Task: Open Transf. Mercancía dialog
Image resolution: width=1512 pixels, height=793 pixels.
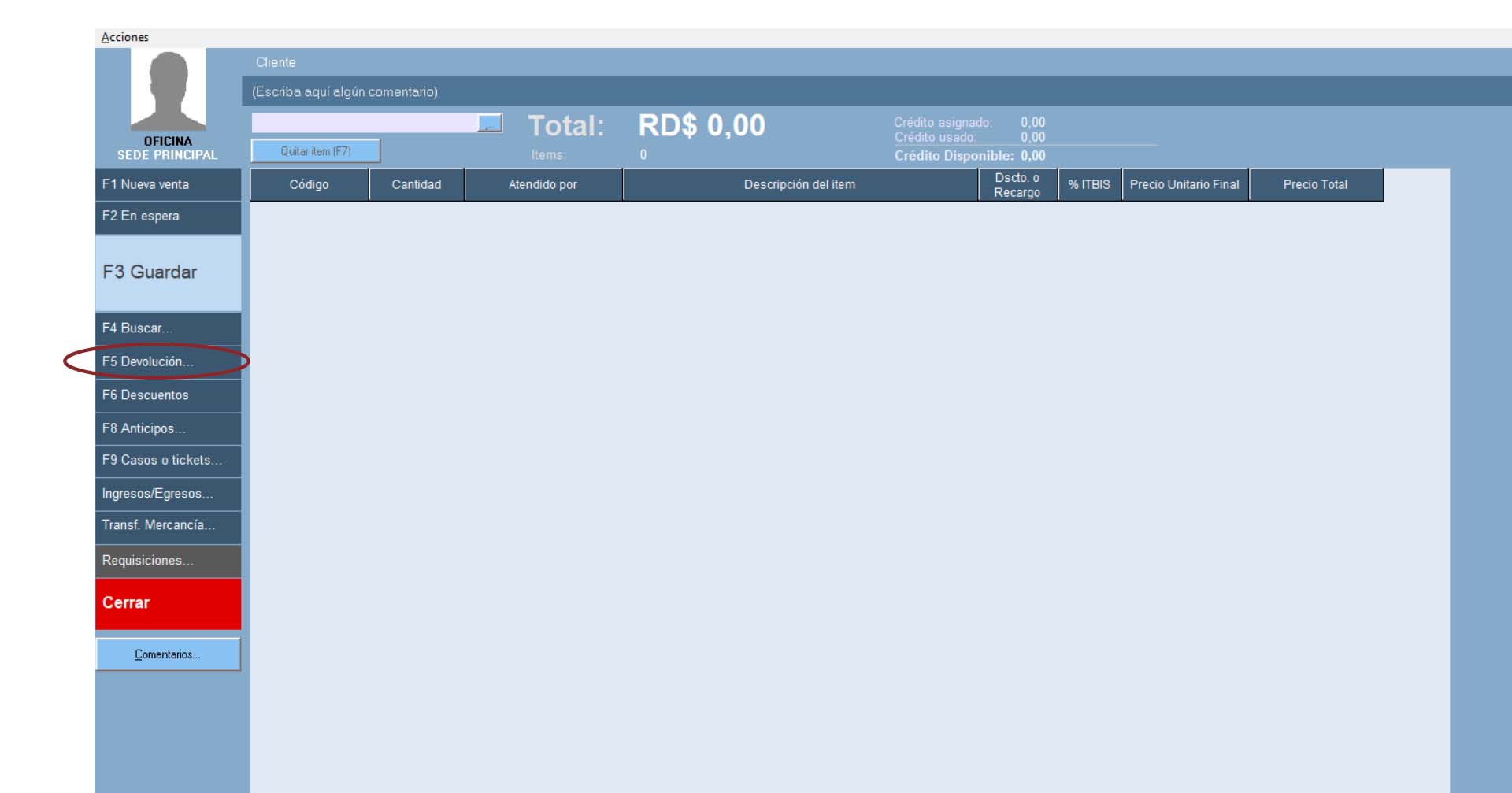Action: tap(168, 526)
